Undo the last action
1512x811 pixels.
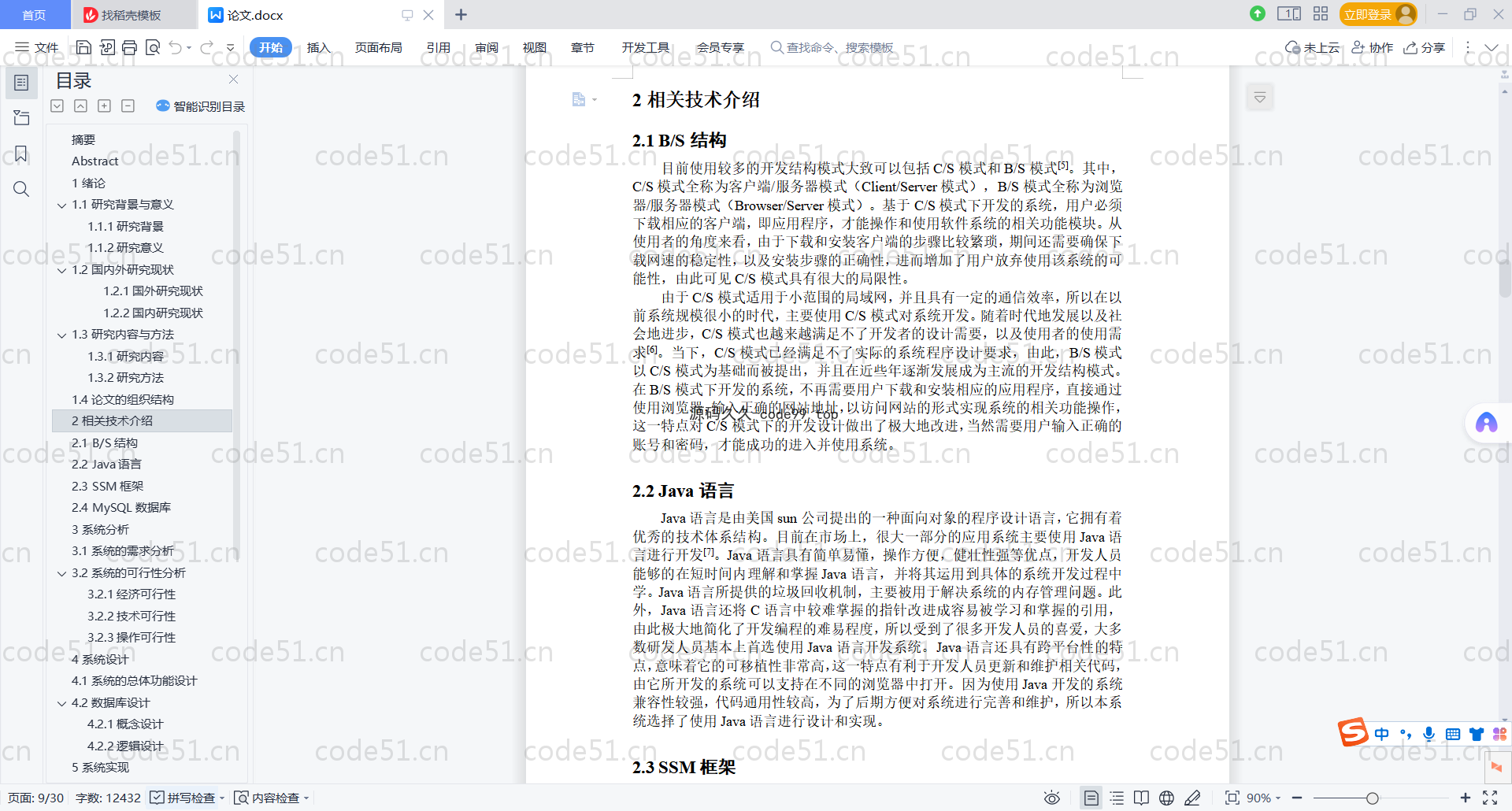tap(175, 47)
